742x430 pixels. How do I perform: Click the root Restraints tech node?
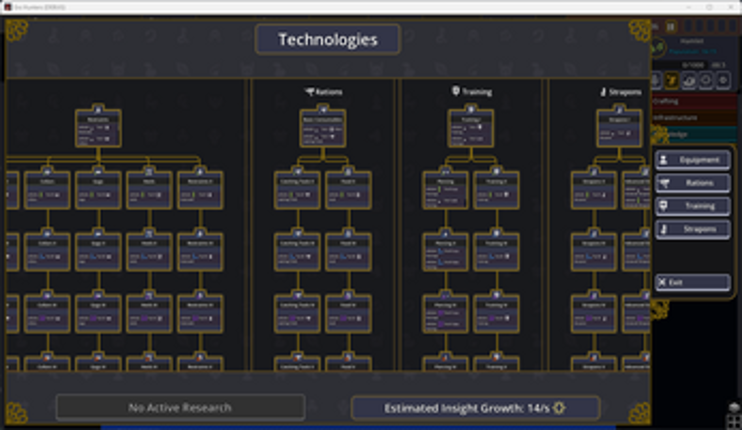(x=98, y=128)
